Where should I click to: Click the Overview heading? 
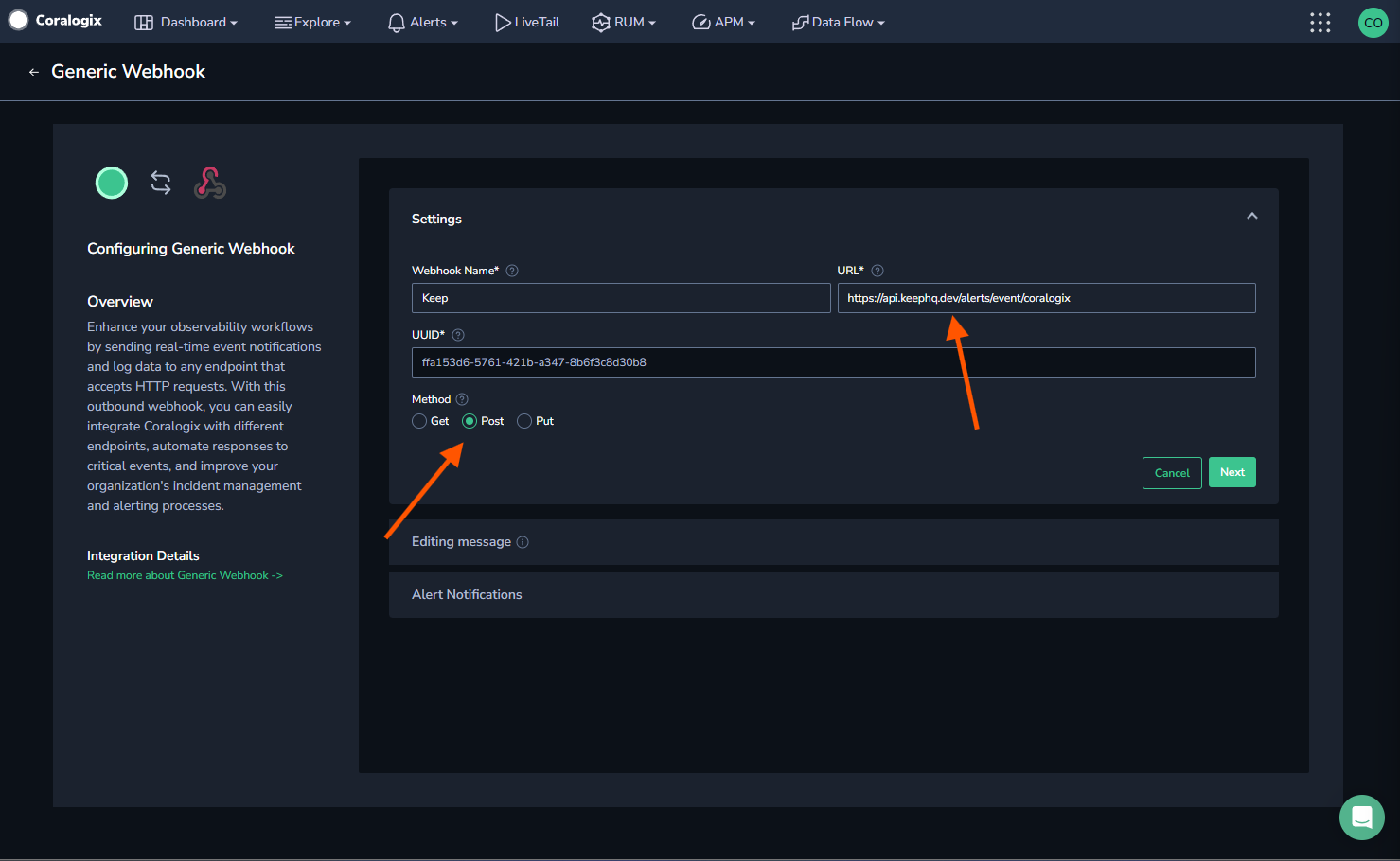point(120,302)
